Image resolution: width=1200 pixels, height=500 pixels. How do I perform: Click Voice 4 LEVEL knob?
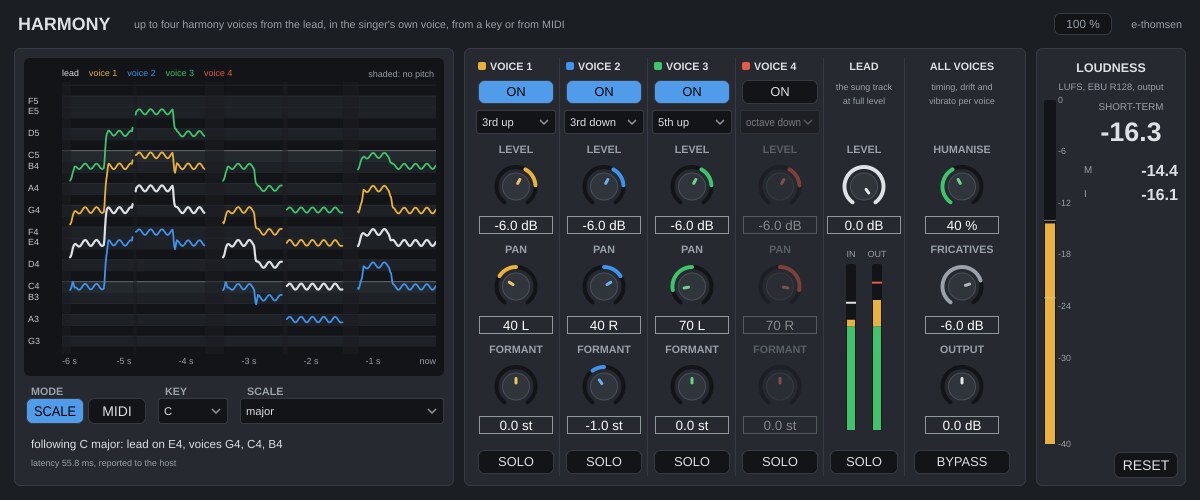(x=780, y=186)
